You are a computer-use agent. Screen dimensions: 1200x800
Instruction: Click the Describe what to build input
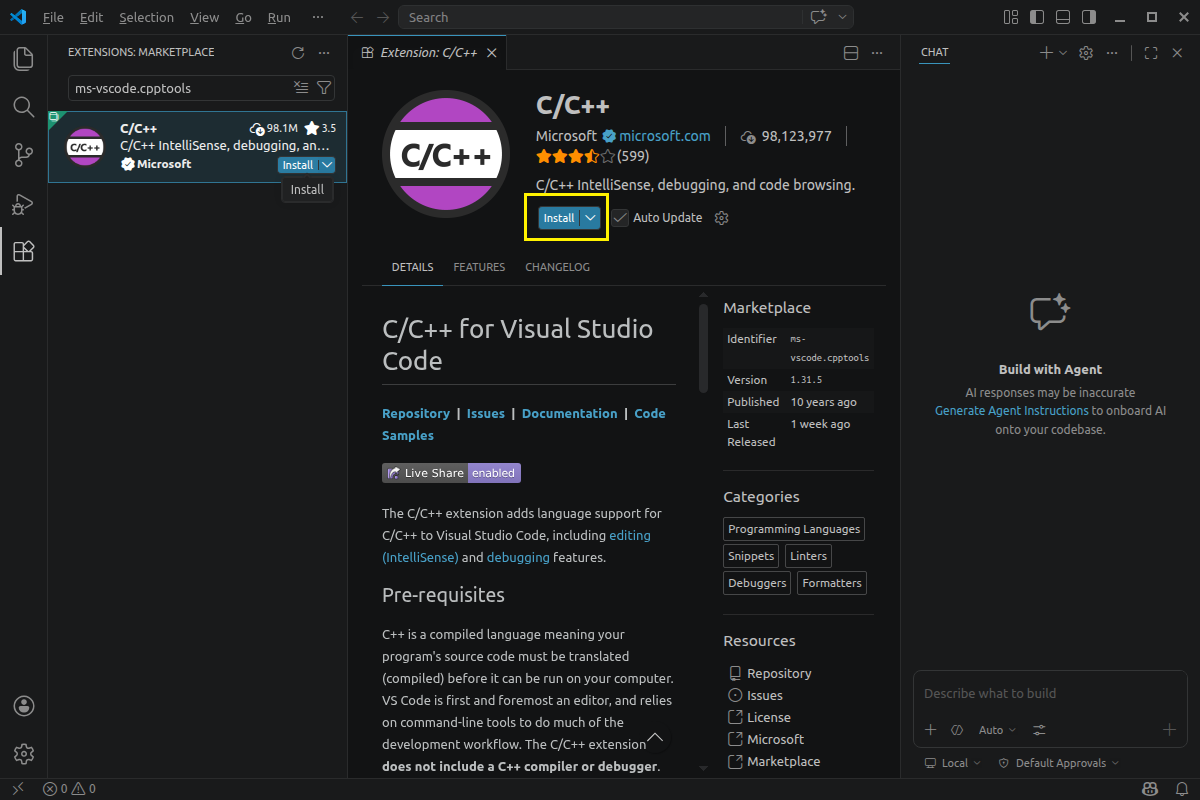[1050, 693]
